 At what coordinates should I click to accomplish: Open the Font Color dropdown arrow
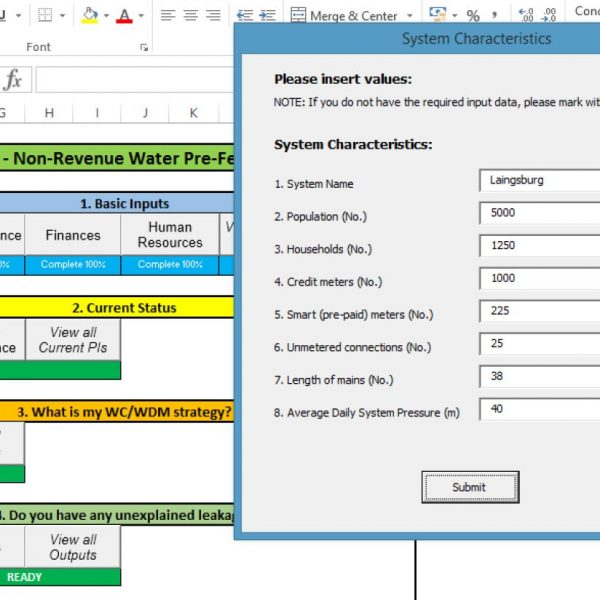point(141,16)
